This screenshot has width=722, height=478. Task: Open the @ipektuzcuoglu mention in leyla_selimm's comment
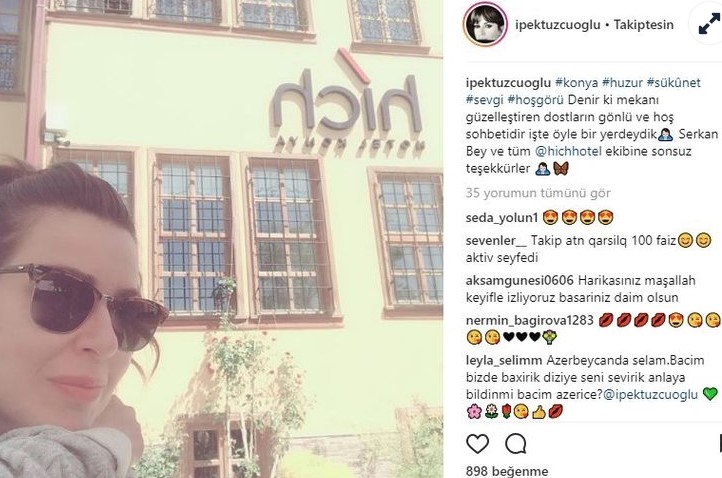click(x=650, y=395)
